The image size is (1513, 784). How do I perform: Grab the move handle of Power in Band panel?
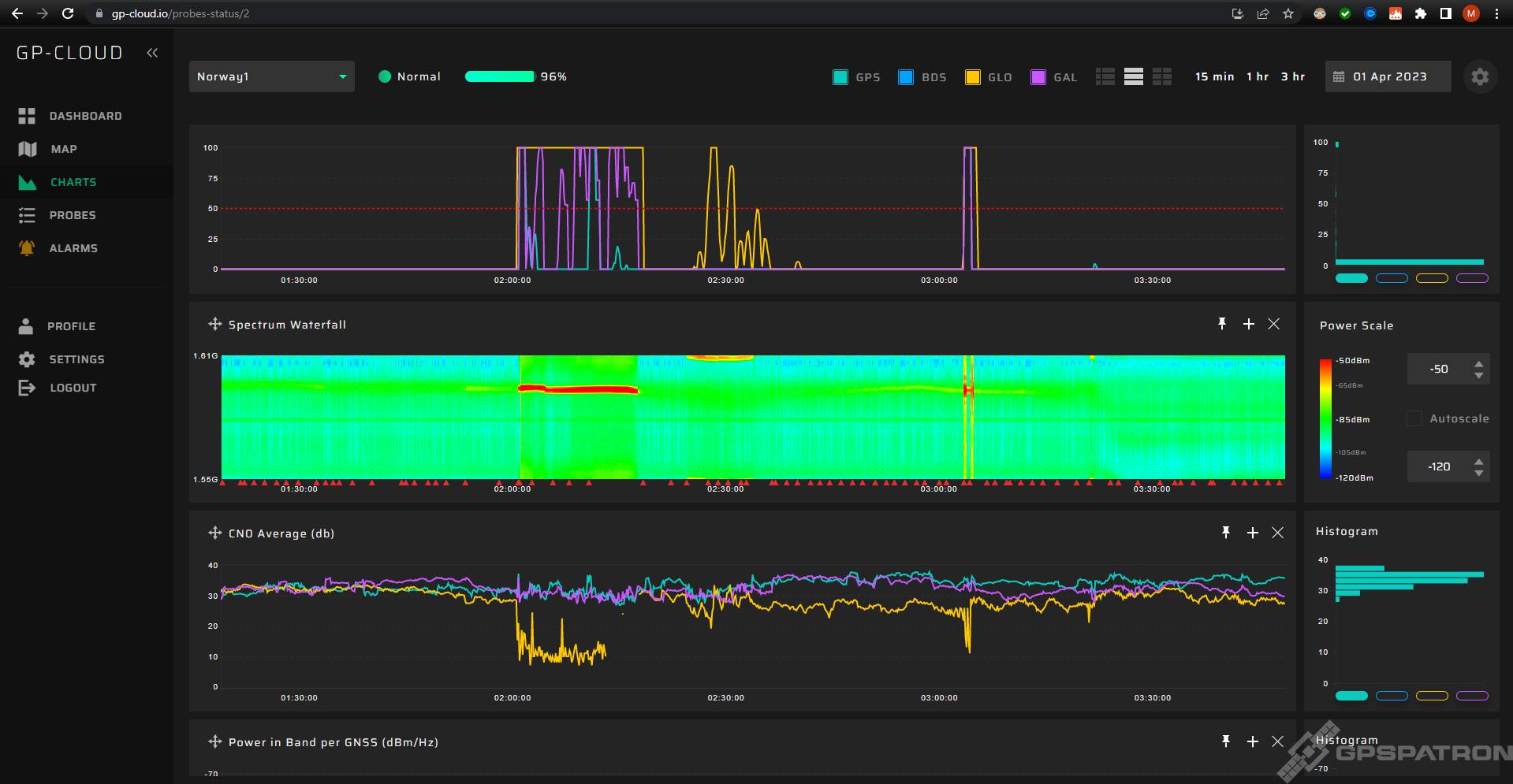pyautogui.click(x=214, y=741)
